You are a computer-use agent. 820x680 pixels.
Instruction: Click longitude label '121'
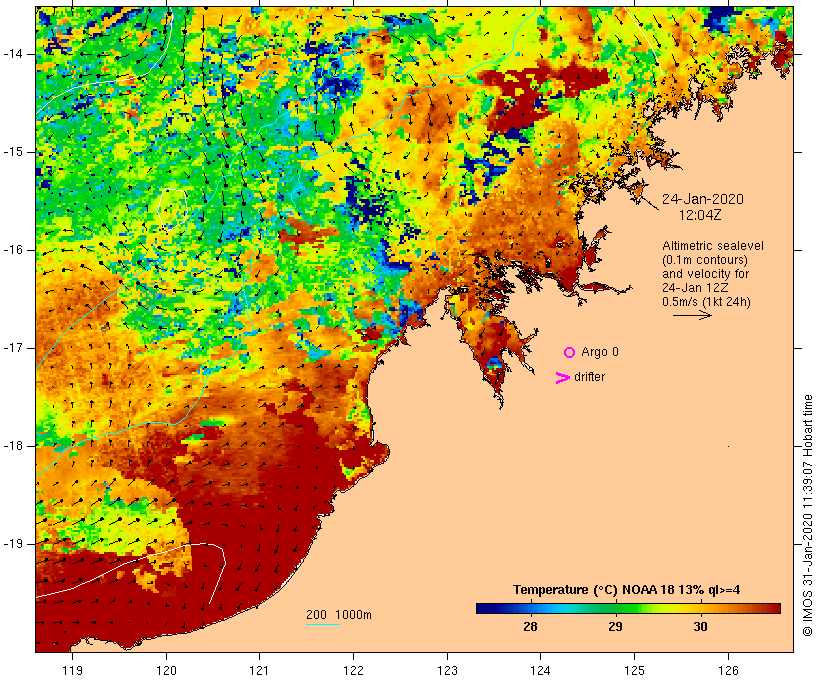259,670
